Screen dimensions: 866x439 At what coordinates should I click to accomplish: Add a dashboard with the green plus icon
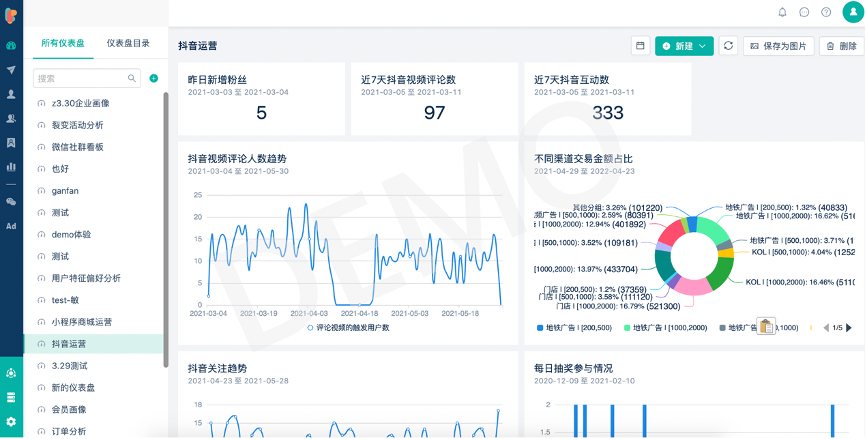[x=154, y=78]
